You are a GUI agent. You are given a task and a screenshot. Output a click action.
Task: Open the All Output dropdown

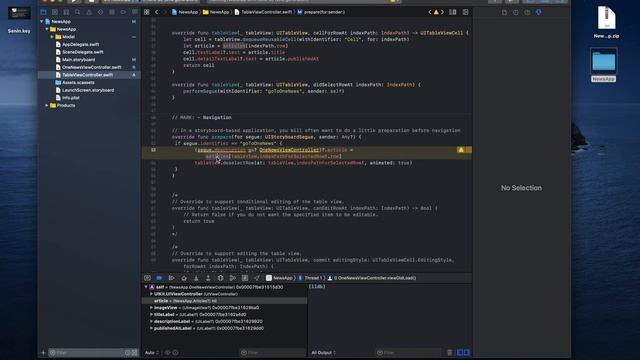pos(323,353)
